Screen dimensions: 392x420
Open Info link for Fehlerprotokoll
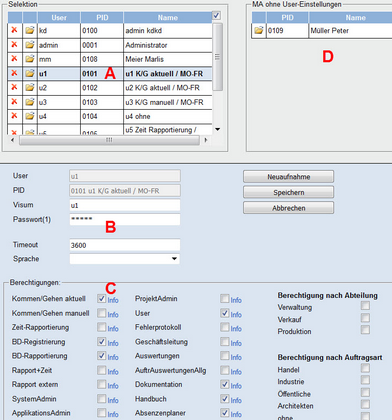[x=236, y=329]
